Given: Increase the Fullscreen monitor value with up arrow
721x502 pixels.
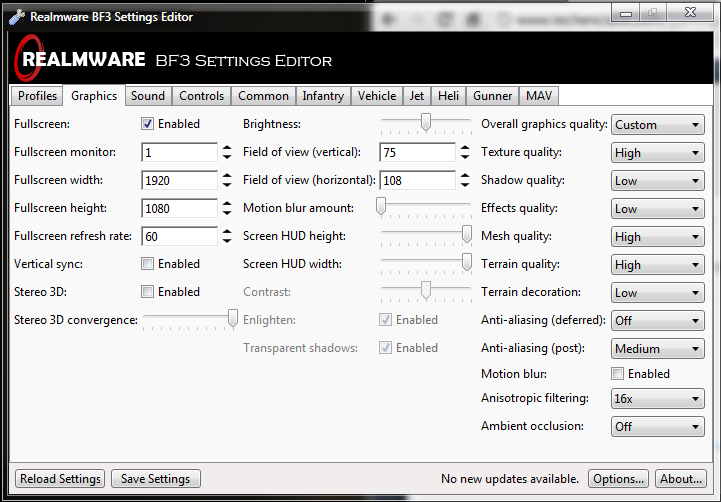Looking at the screenshot, I should (x=227, y=148).
